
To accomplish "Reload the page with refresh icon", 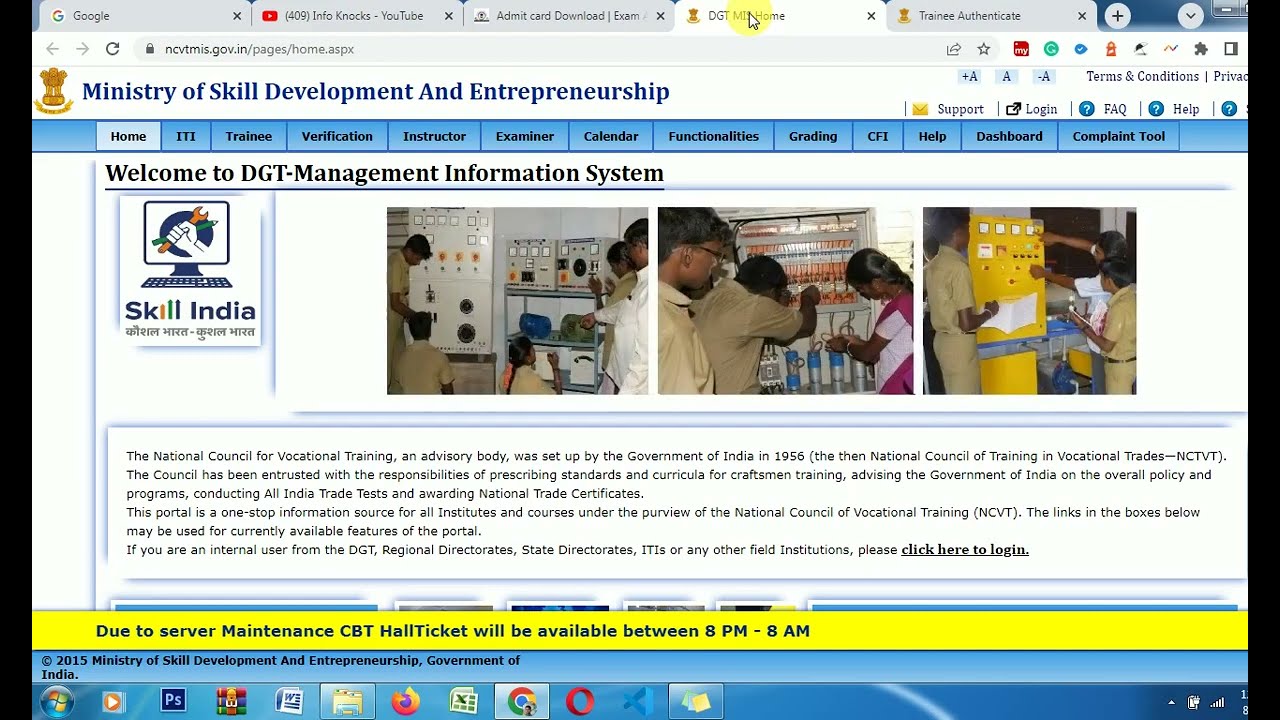I will click(113, 49).
